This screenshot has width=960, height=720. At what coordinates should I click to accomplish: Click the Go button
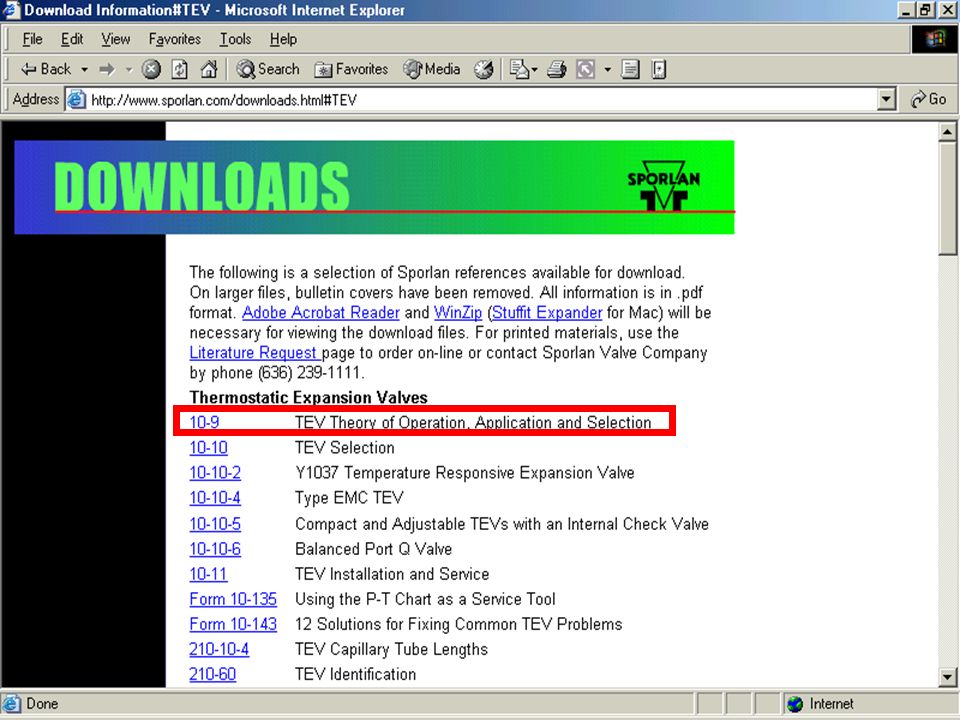click(929, 99)
